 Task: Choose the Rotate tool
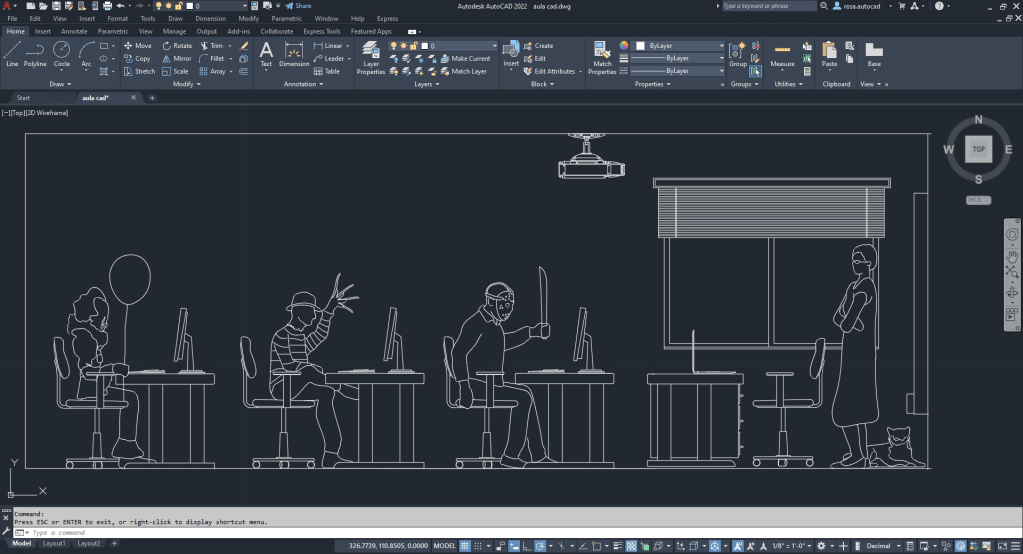(x=176, y=46)
